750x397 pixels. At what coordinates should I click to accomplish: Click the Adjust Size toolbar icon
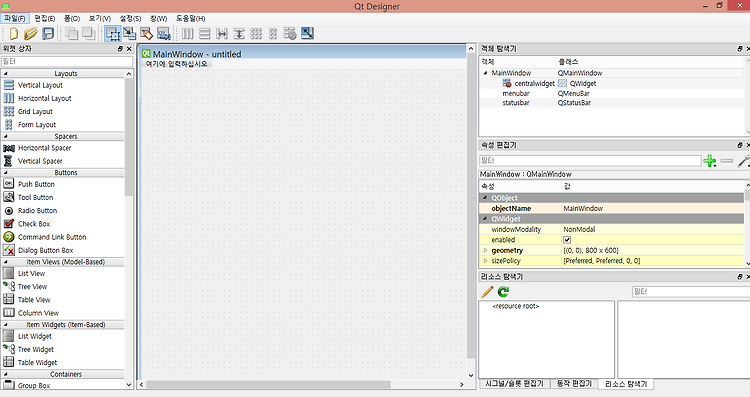pyautogui.click(x=308, y=33)
